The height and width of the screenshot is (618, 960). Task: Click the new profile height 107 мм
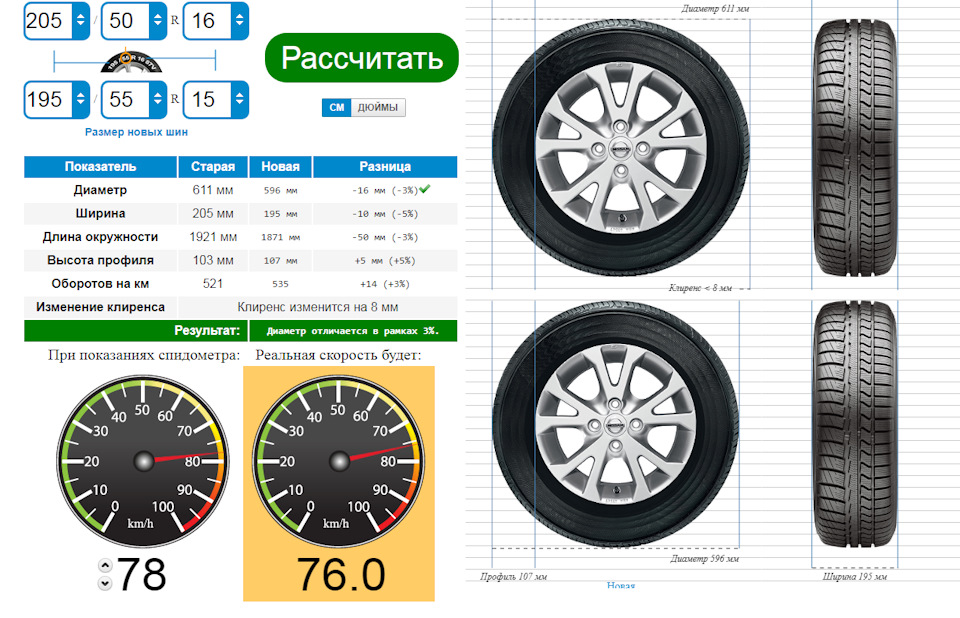280,260
